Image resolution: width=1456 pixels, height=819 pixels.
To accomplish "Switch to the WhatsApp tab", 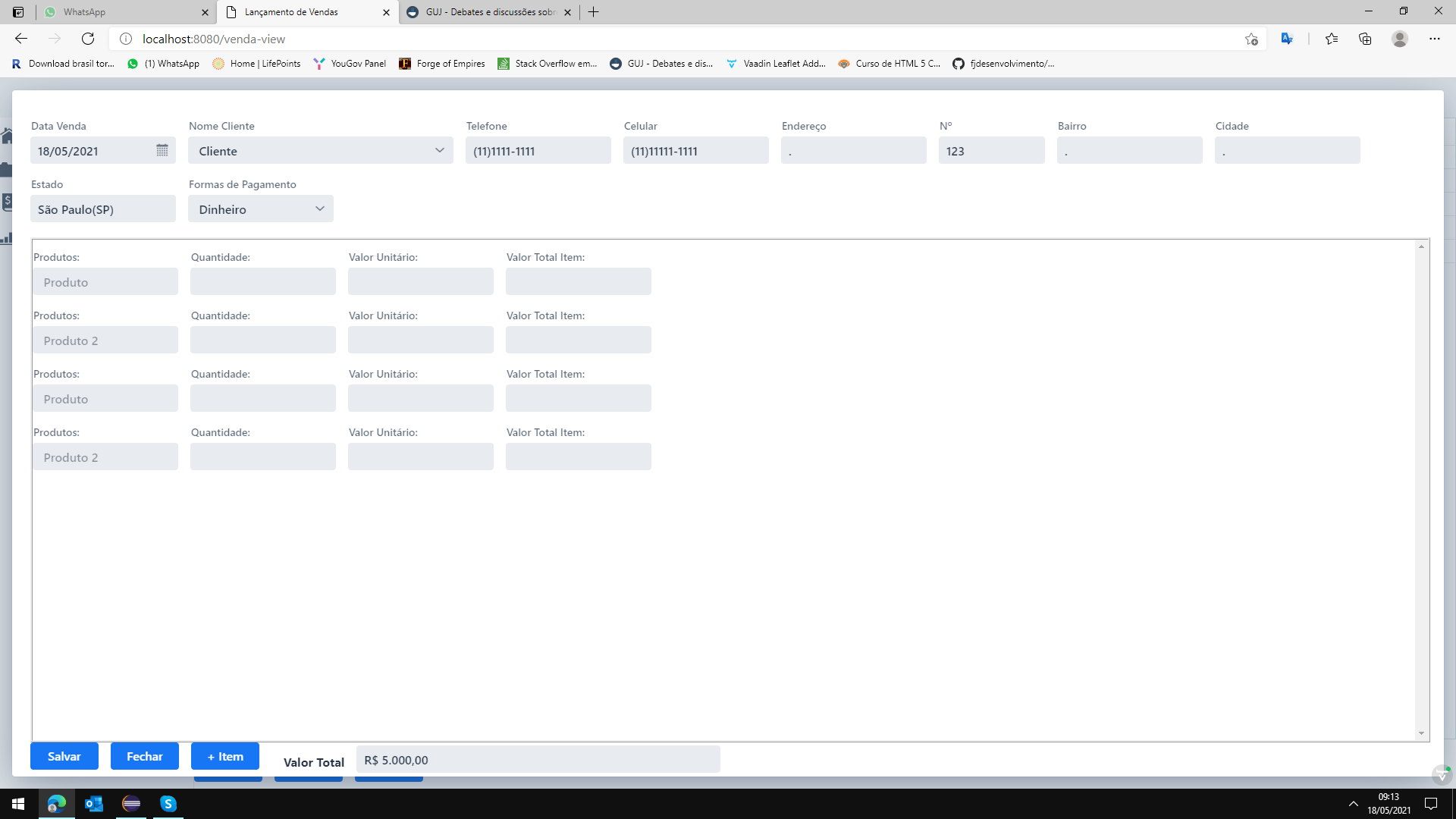I will point(125,12).
